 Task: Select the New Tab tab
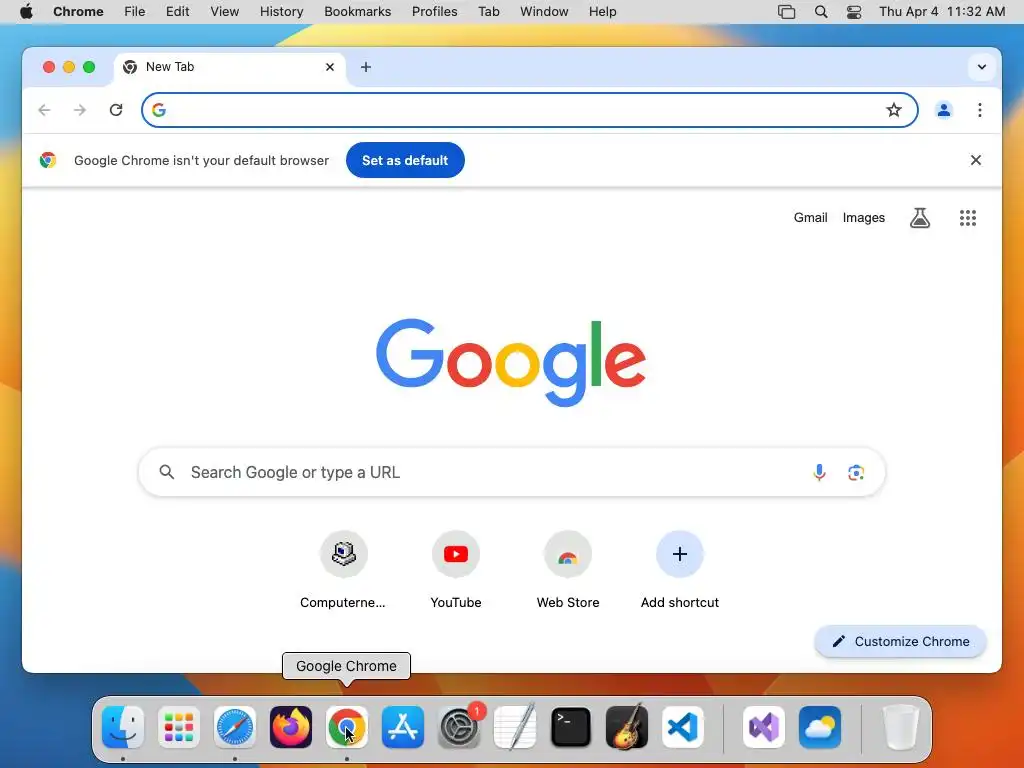(229, 67)
